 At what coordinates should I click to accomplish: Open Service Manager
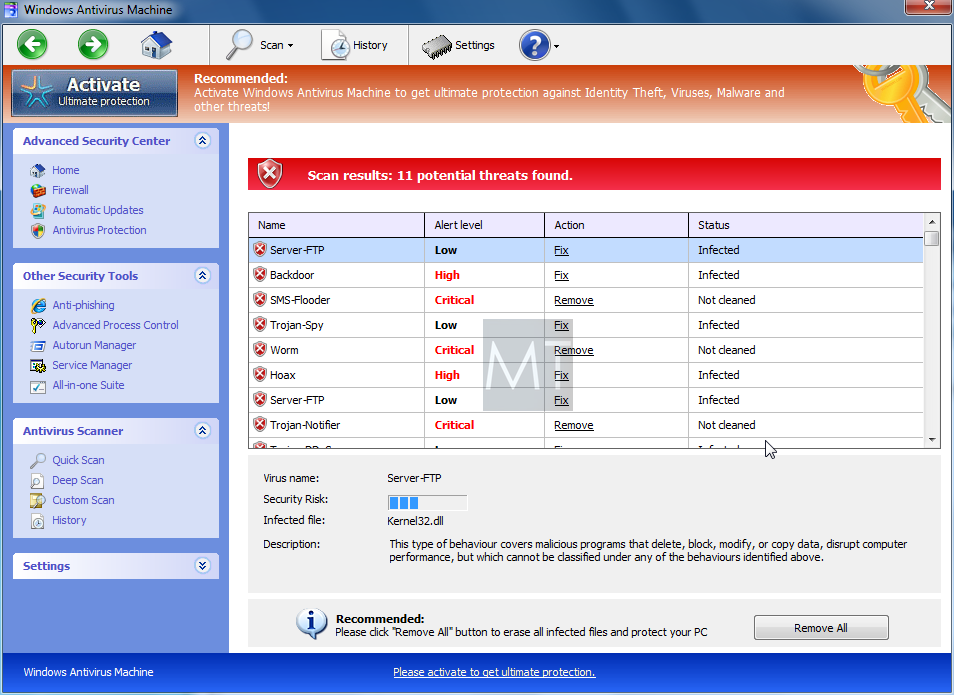(92, 366)
